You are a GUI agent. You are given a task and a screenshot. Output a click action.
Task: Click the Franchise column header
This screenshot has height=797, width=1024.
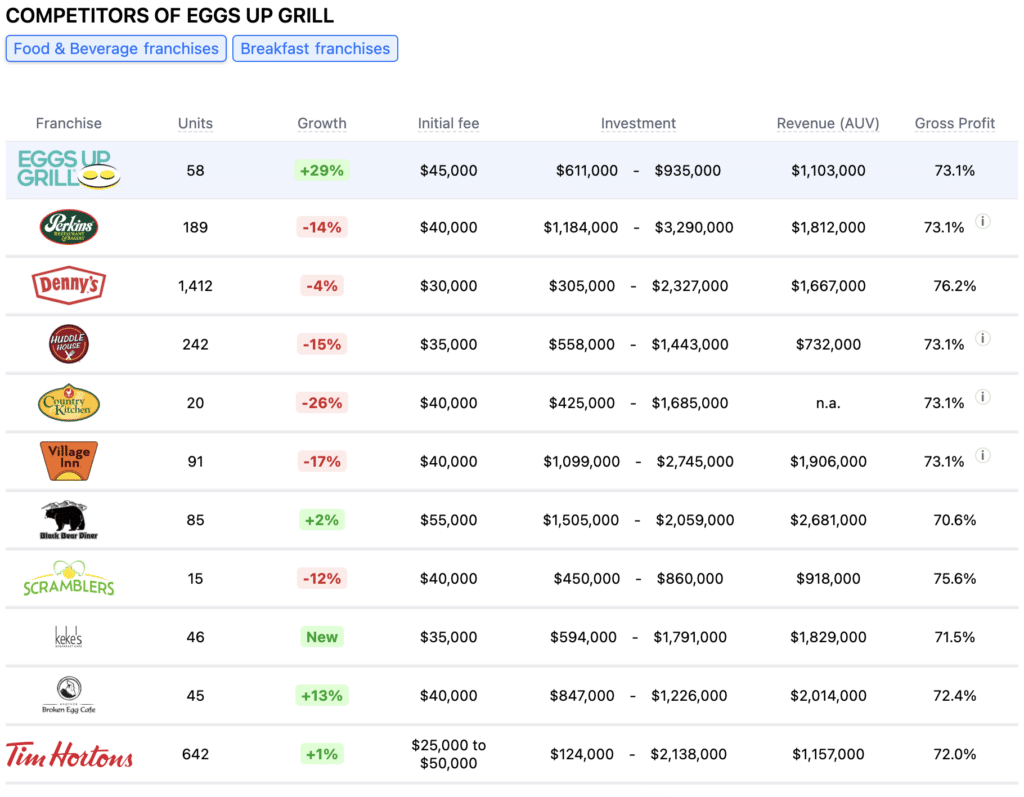(x=69, y=123)
